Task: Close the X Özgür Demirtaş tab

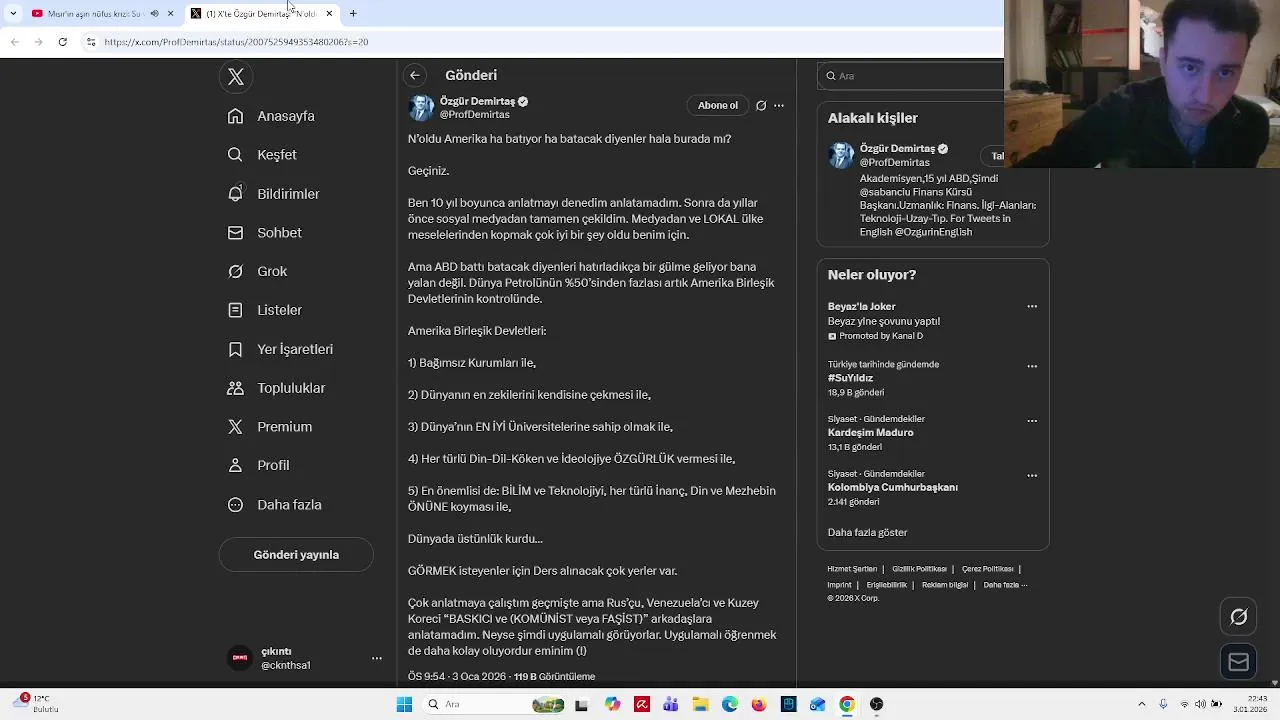Action: tap(329, 14)
